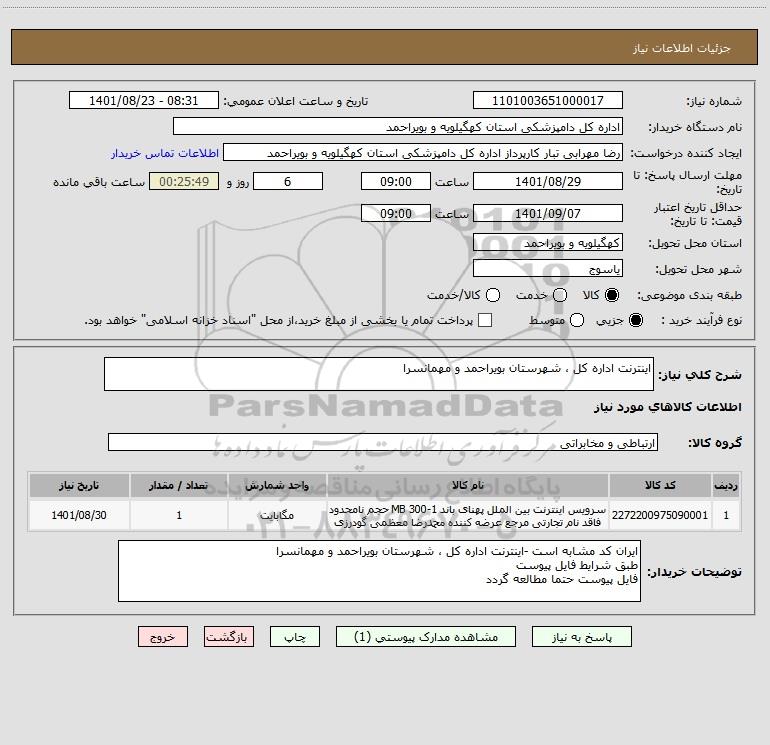Select the کالا/خدمت radio button

[493, 295]
